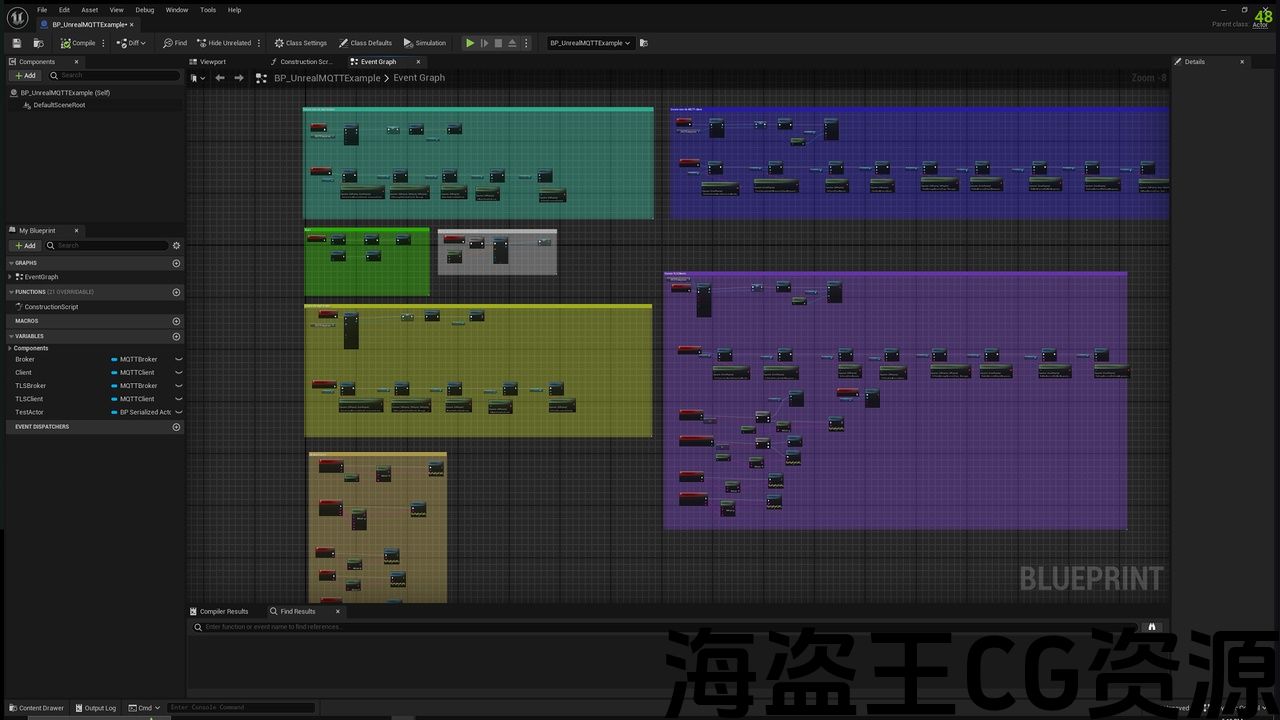Click the Browse to asset icon

(38, 43)
